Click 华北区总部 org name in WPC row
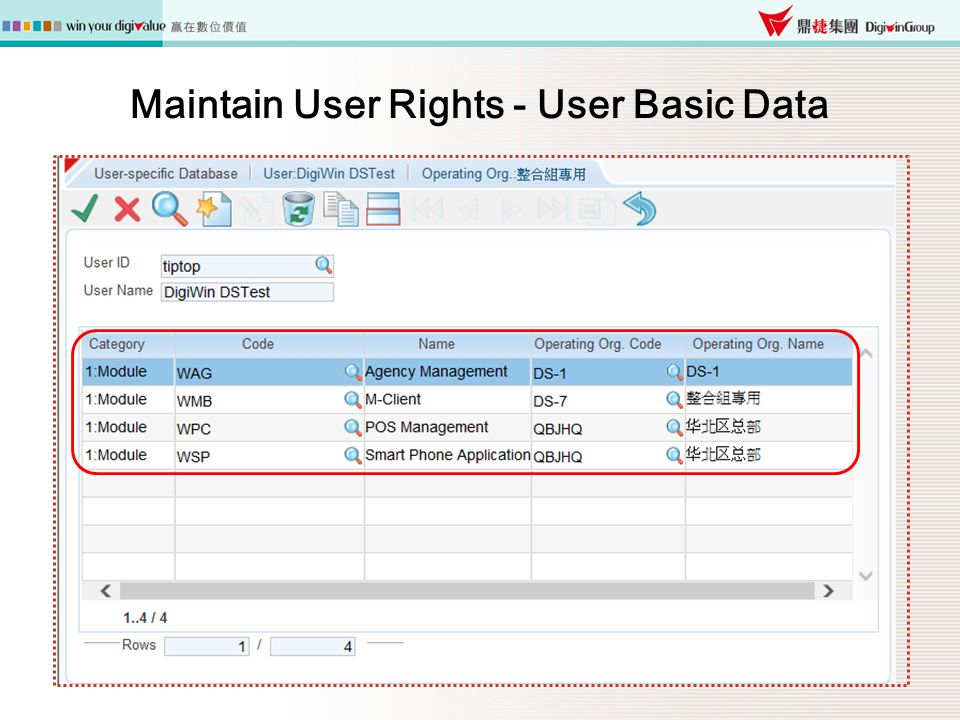 [x=768, y=427]
